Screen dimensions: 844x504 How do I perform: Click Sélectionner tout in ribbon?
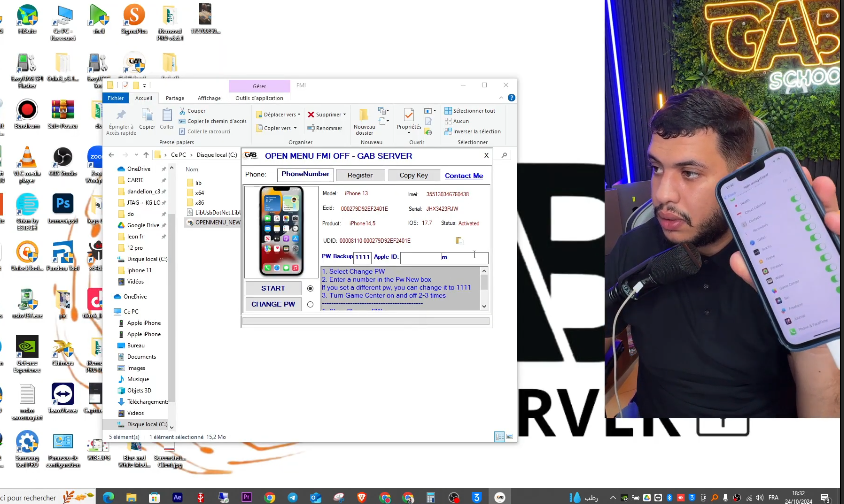[x=469, y=111]
